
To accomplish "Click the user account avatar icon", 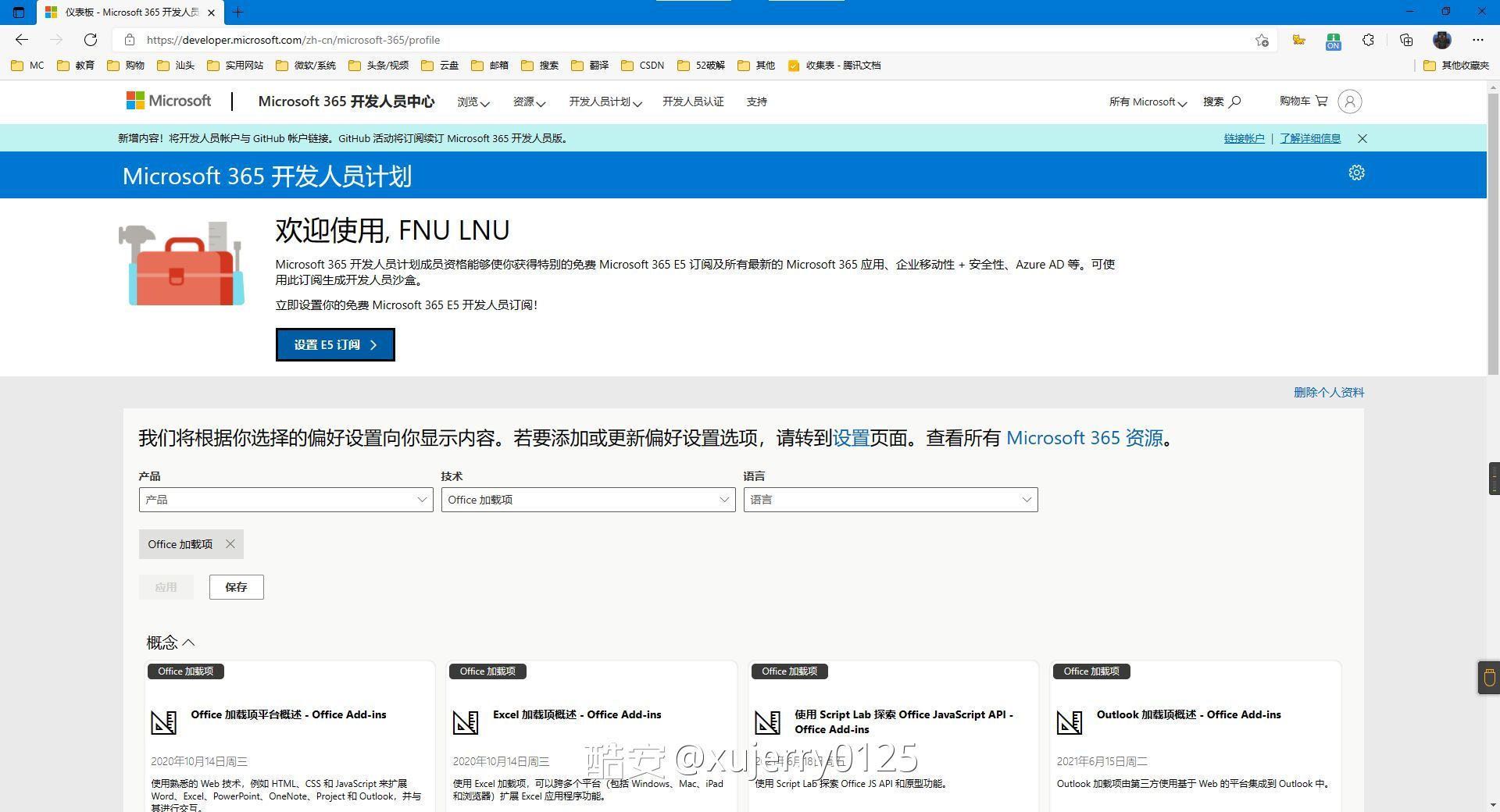I will (x=1349, y=101).
